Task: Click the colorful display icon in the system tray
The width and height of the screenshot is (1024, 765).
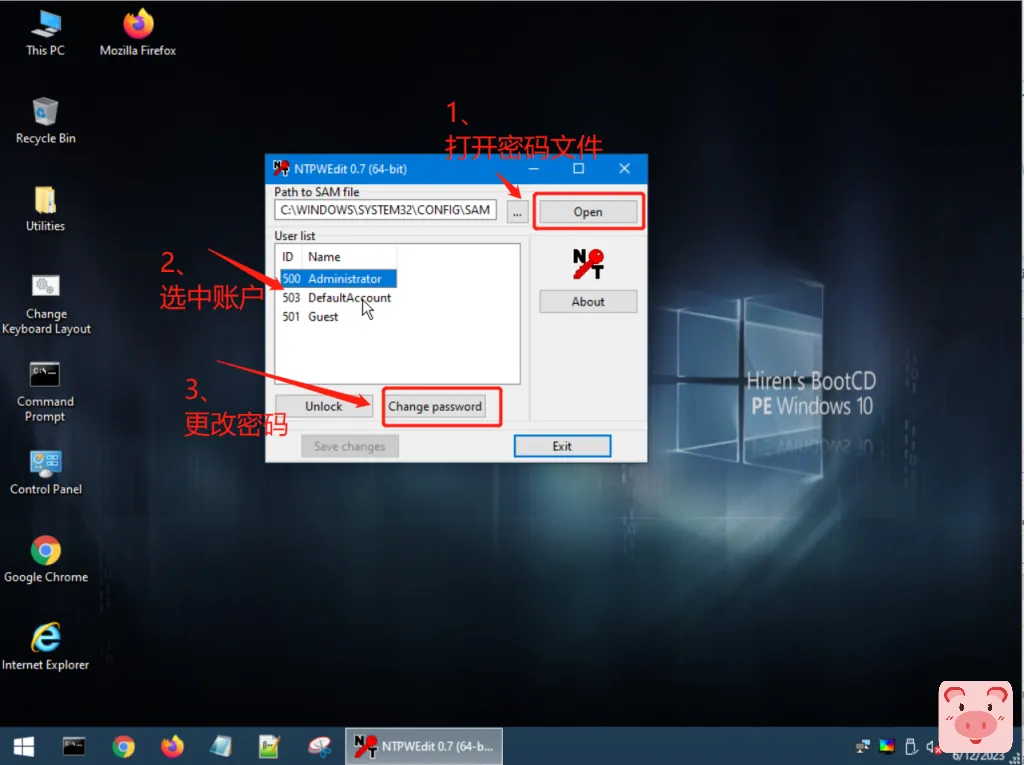Action: coord(887,746)
